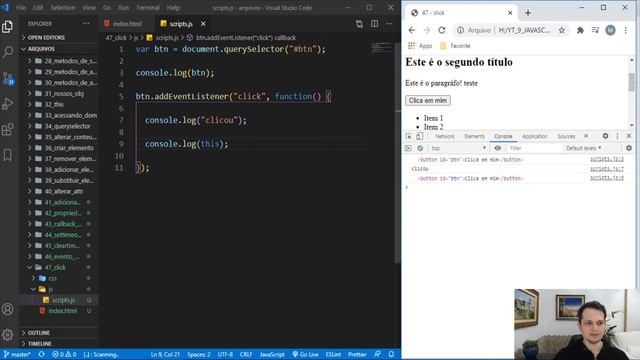Image resolution: width=640 pixels, height=360 pixels.
Task: Click in the console Filter field
Action: tap(535, 148)
